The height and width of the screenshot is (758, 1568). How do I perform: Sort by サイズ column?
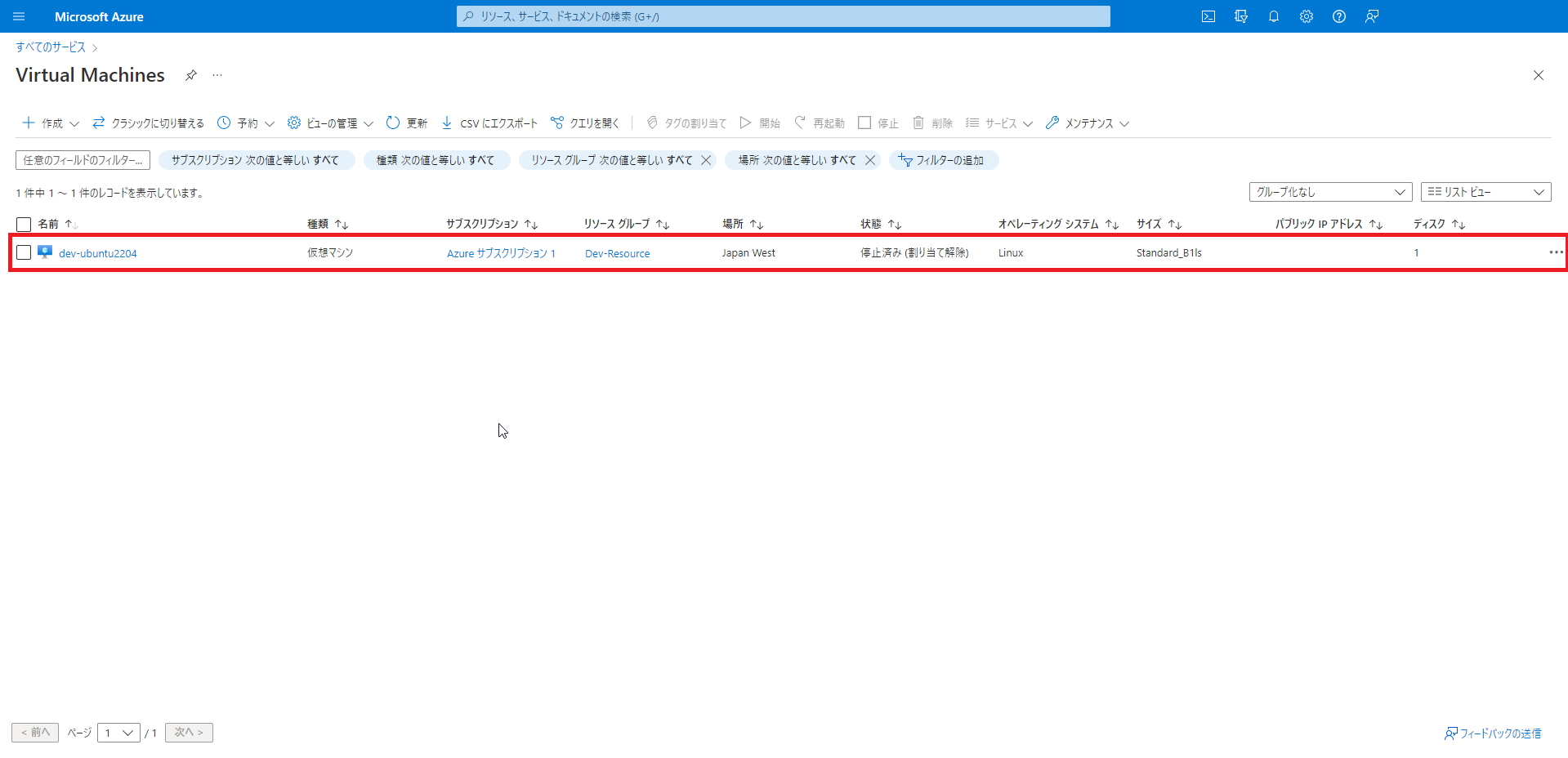1159,224
